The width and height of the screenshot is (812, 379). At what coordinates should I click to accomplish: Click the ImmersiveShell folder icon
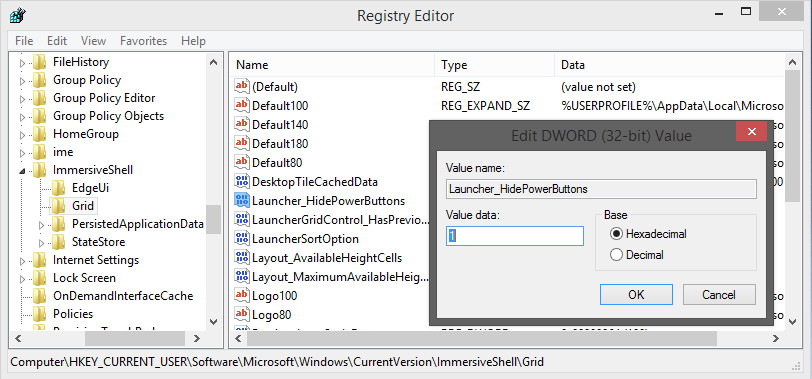click(39, 170)
